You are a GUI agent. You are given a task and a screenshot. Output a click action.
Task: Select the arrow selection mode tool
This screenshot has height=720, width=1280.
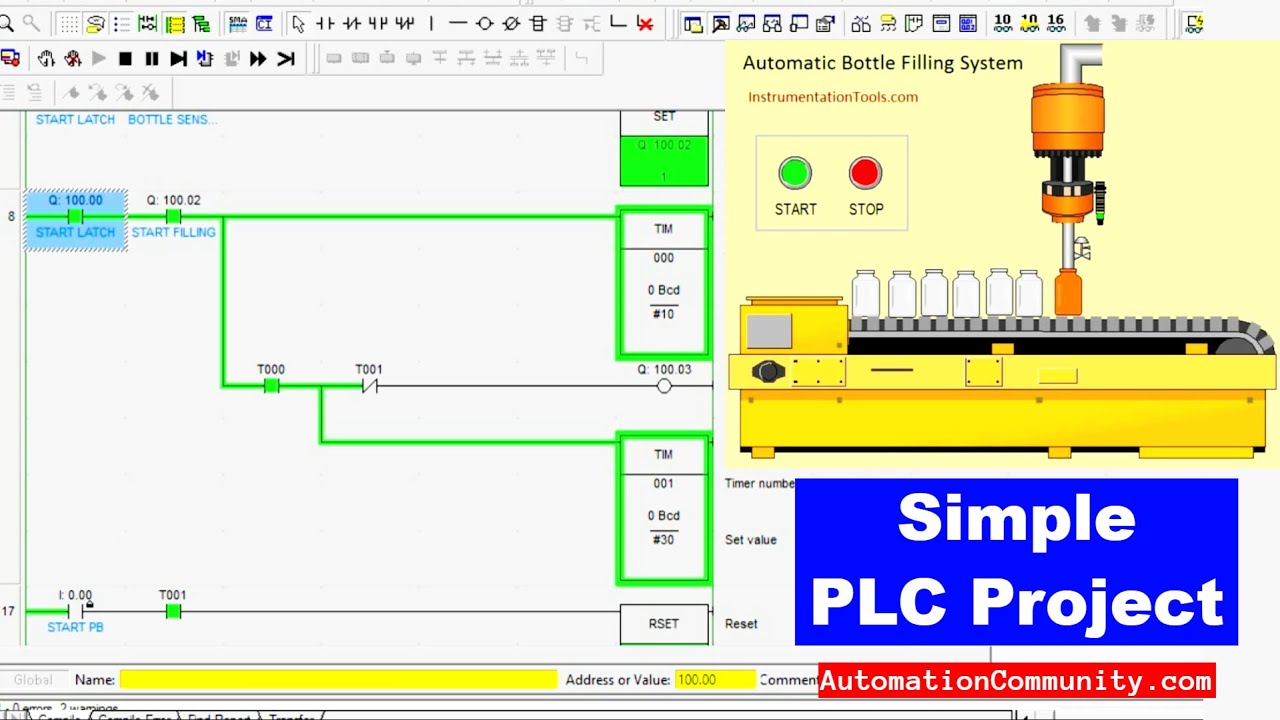pos(298,24)
